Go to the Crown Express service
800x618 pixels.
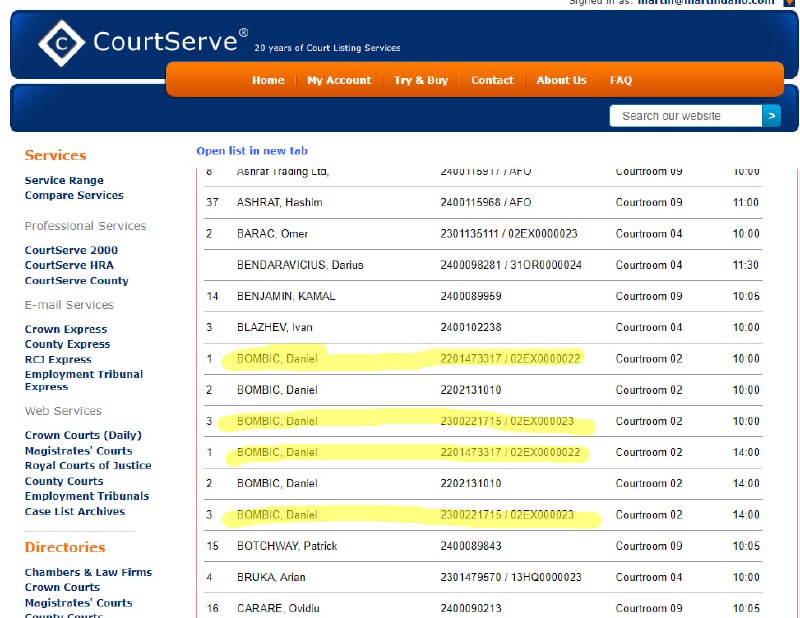[x=66, y=329]
